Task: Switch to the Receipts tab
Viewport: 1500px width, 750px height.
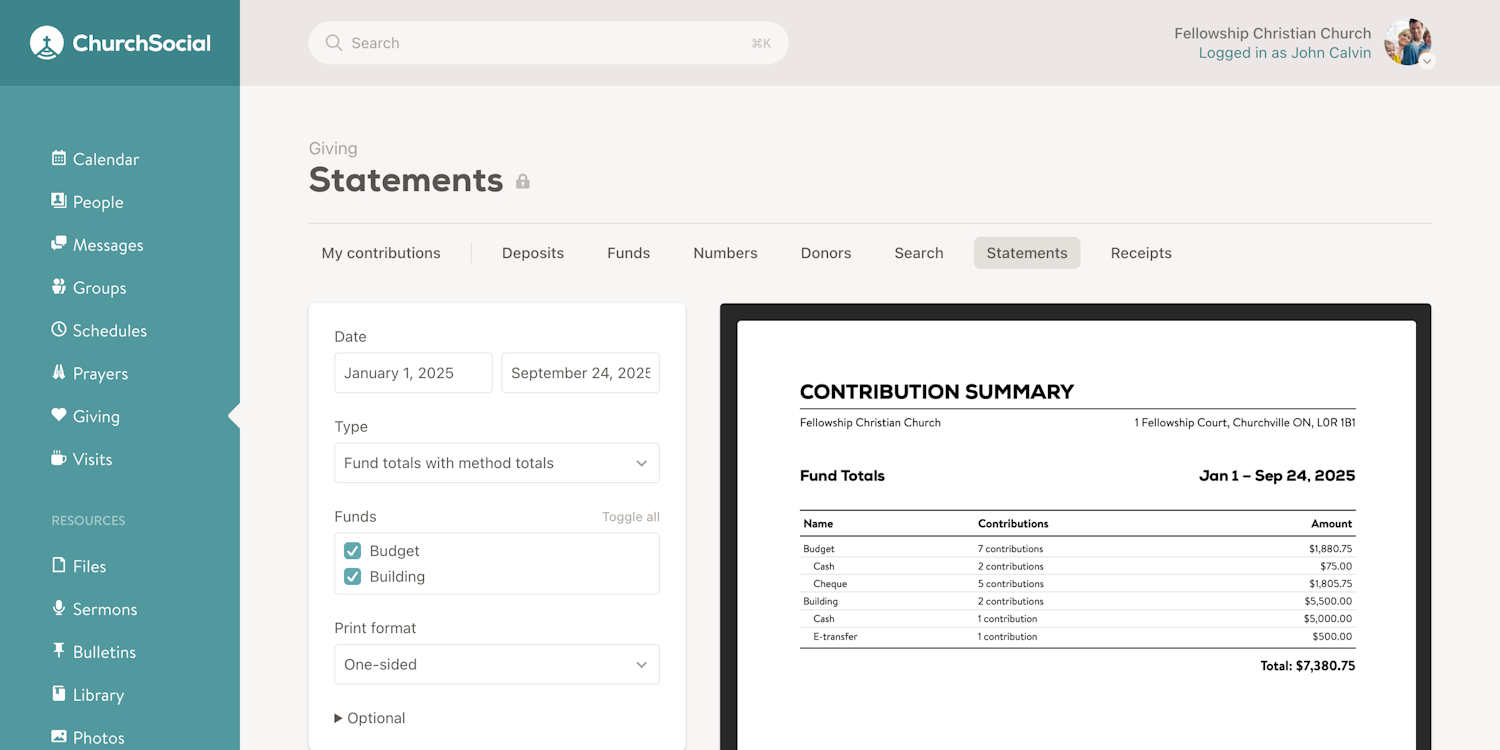Action: (x=1140, y=253)
